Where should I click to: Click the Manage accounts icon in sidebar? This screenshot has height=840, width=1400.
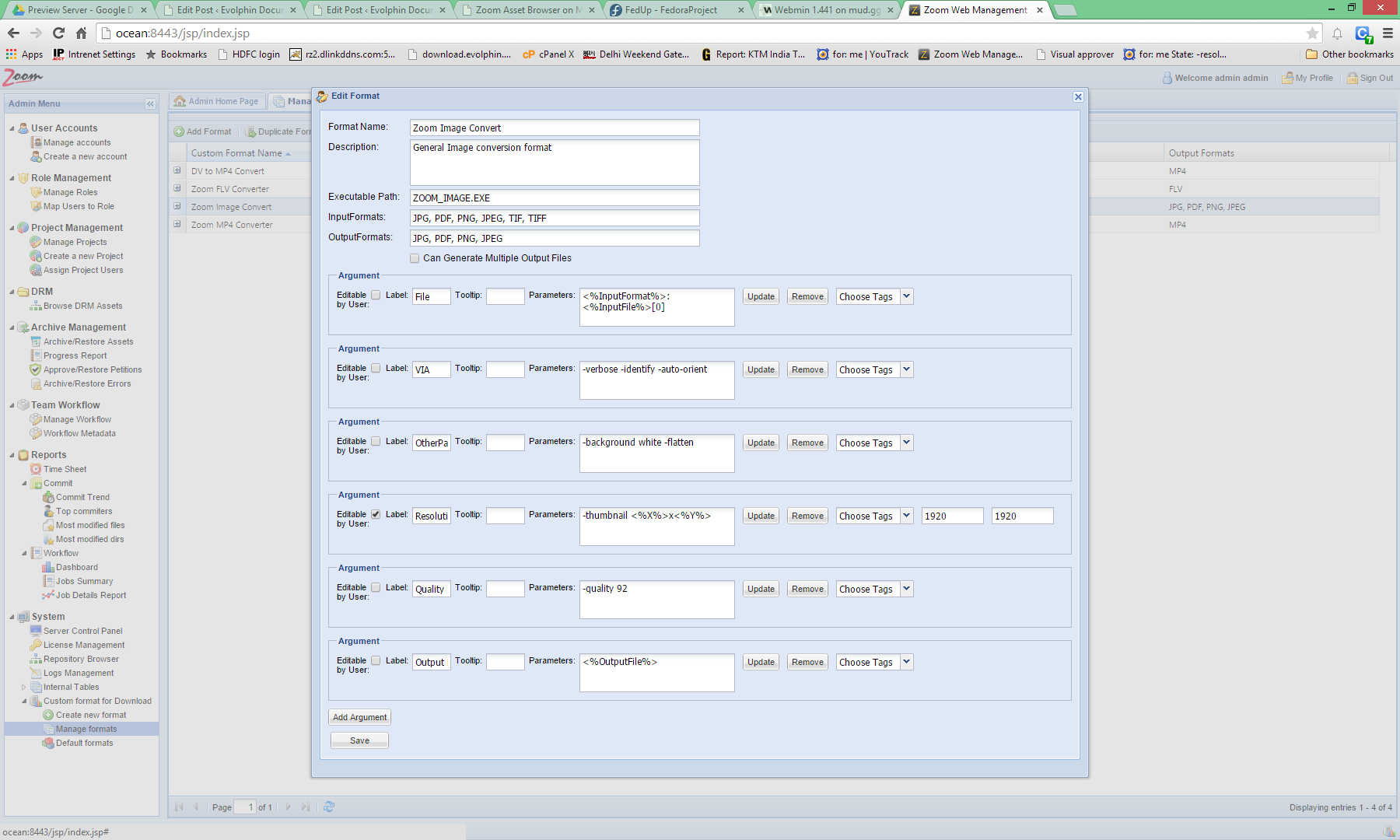pos(36,142)
